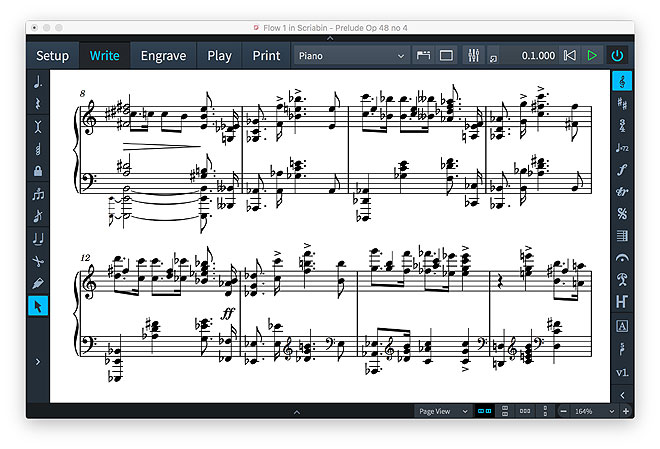Go to Play mode
Image resolution: width=660 pixels, height=449 pixels.
click(219, 56)
